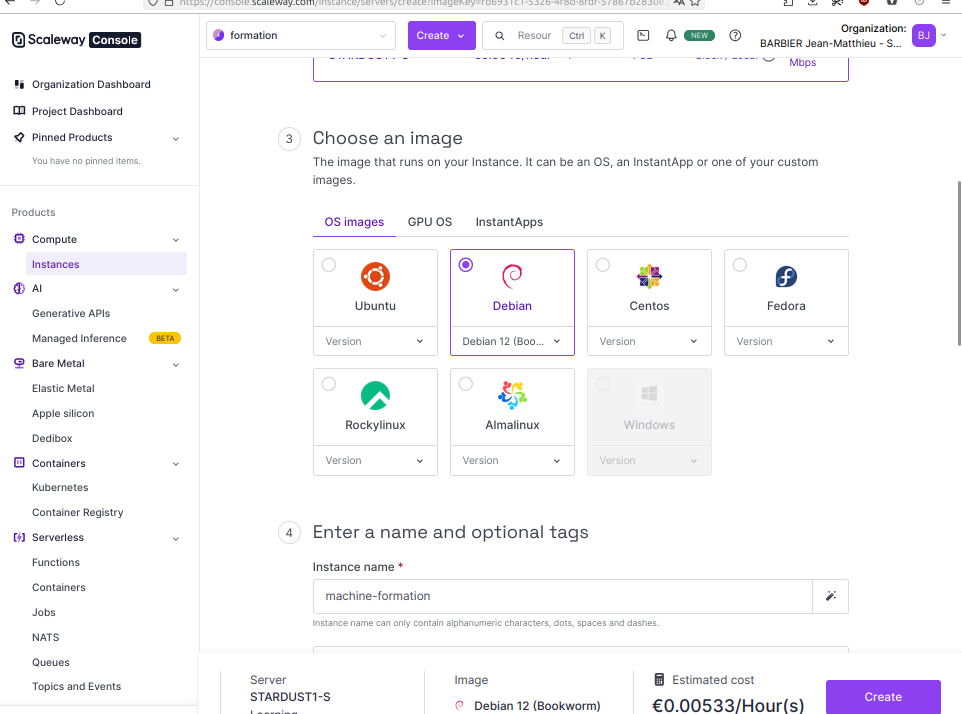Open the Fedora Version dropdown

[786, 341]
